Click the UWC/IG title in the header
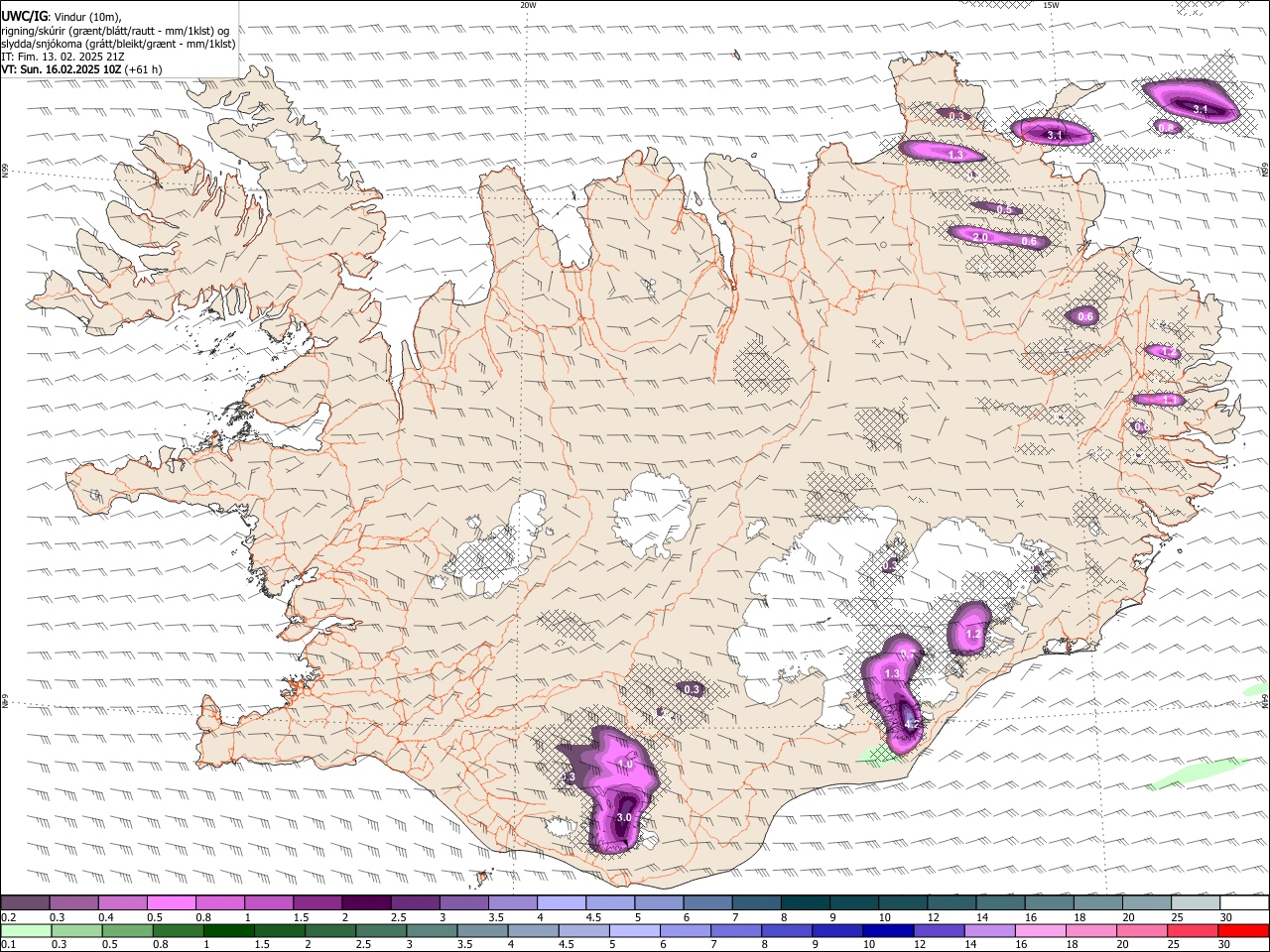1270x952 pixels. pos(24,16)
